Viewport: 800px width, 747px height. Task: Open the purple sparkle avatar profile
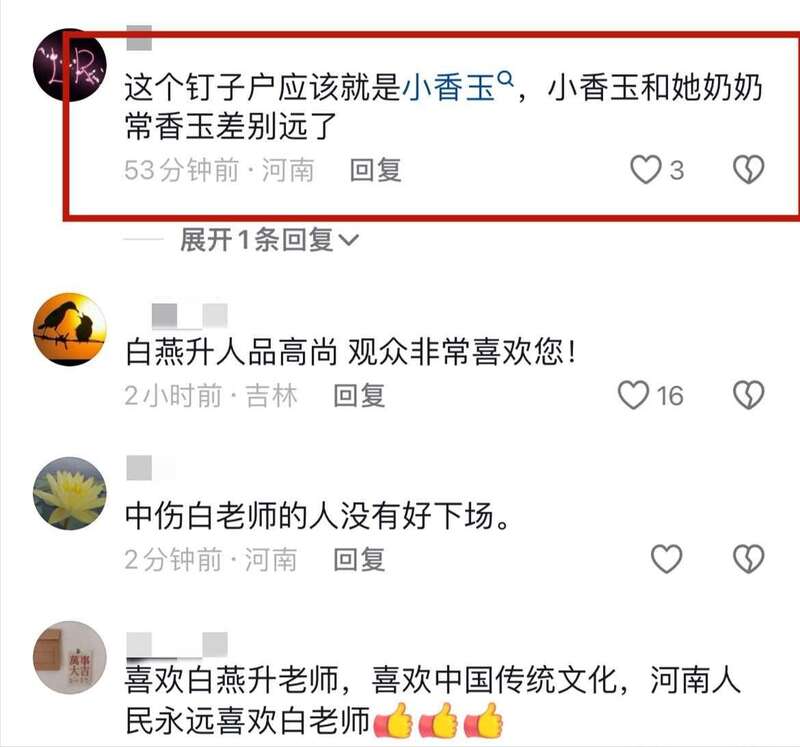69,65
